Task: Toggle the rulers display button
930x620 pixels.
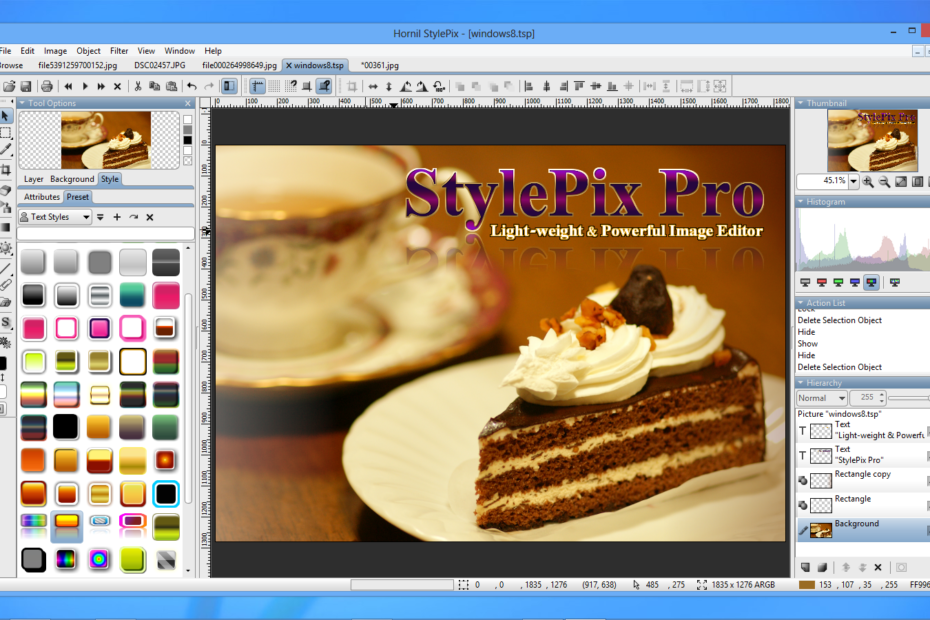Action: click(x=257, y=87)
